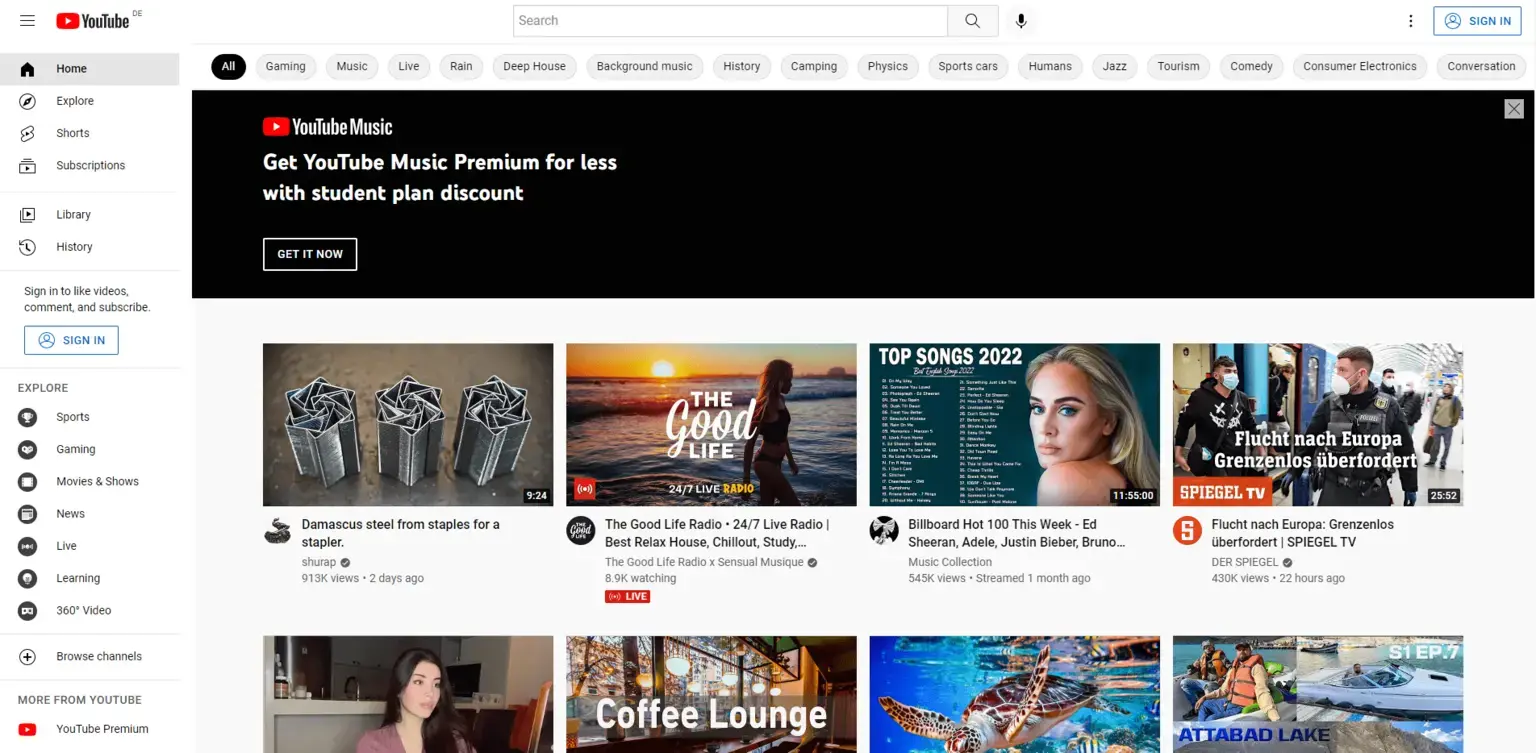Click the 360° Video icon

[x=27, y=610]
